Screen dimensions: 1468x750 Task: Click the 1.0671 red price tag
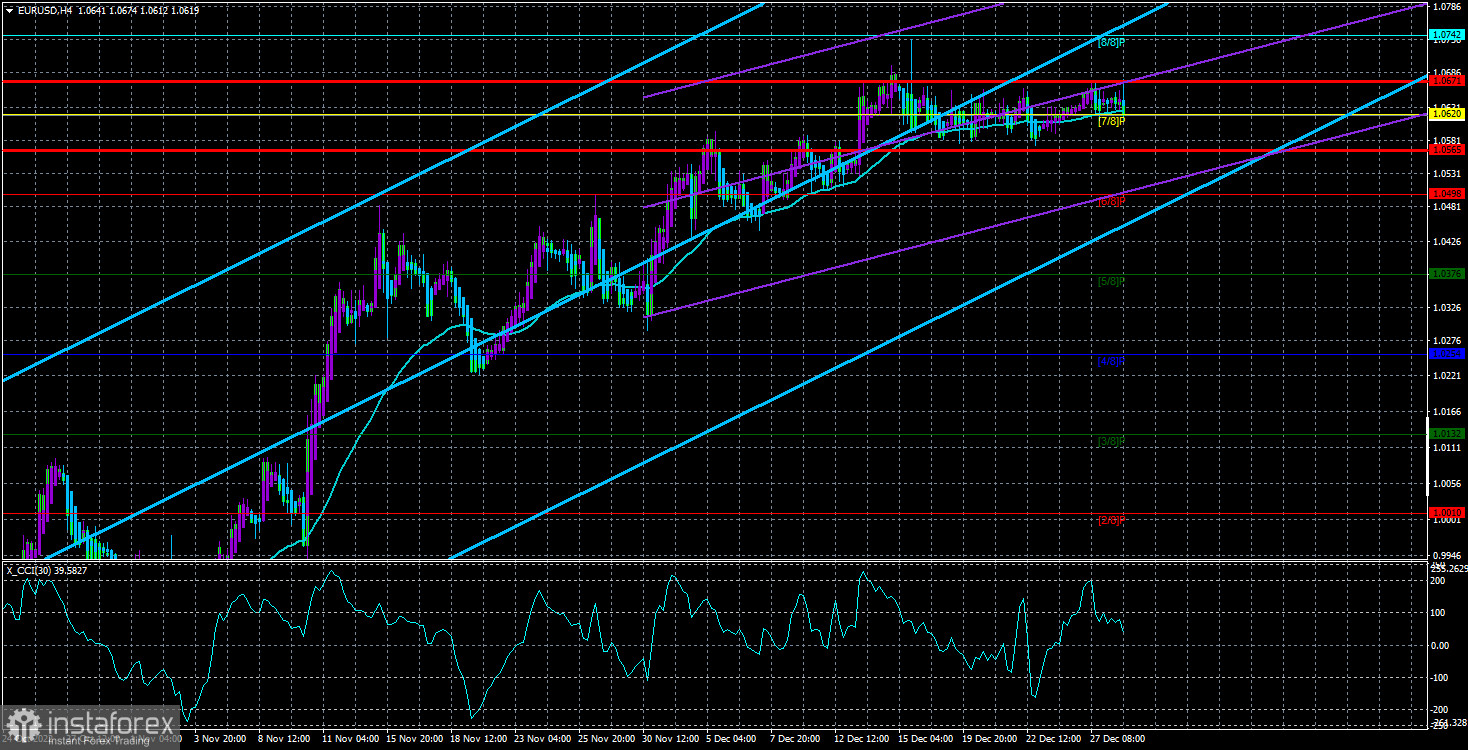point(1447,81)
